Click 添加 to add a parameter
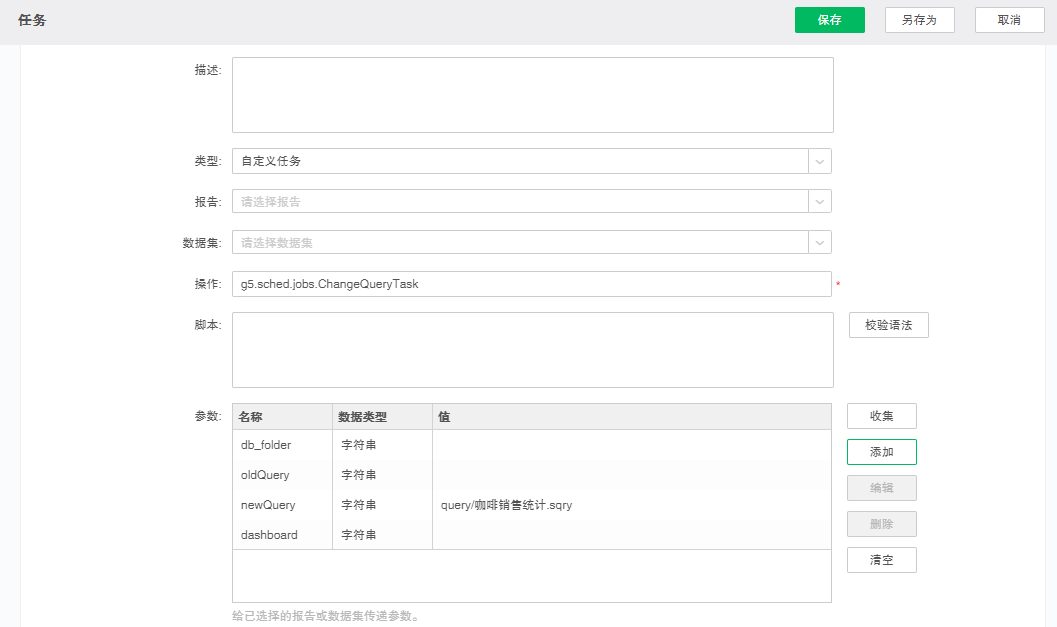The image size is (1057, 627). (x=881, y=452)
